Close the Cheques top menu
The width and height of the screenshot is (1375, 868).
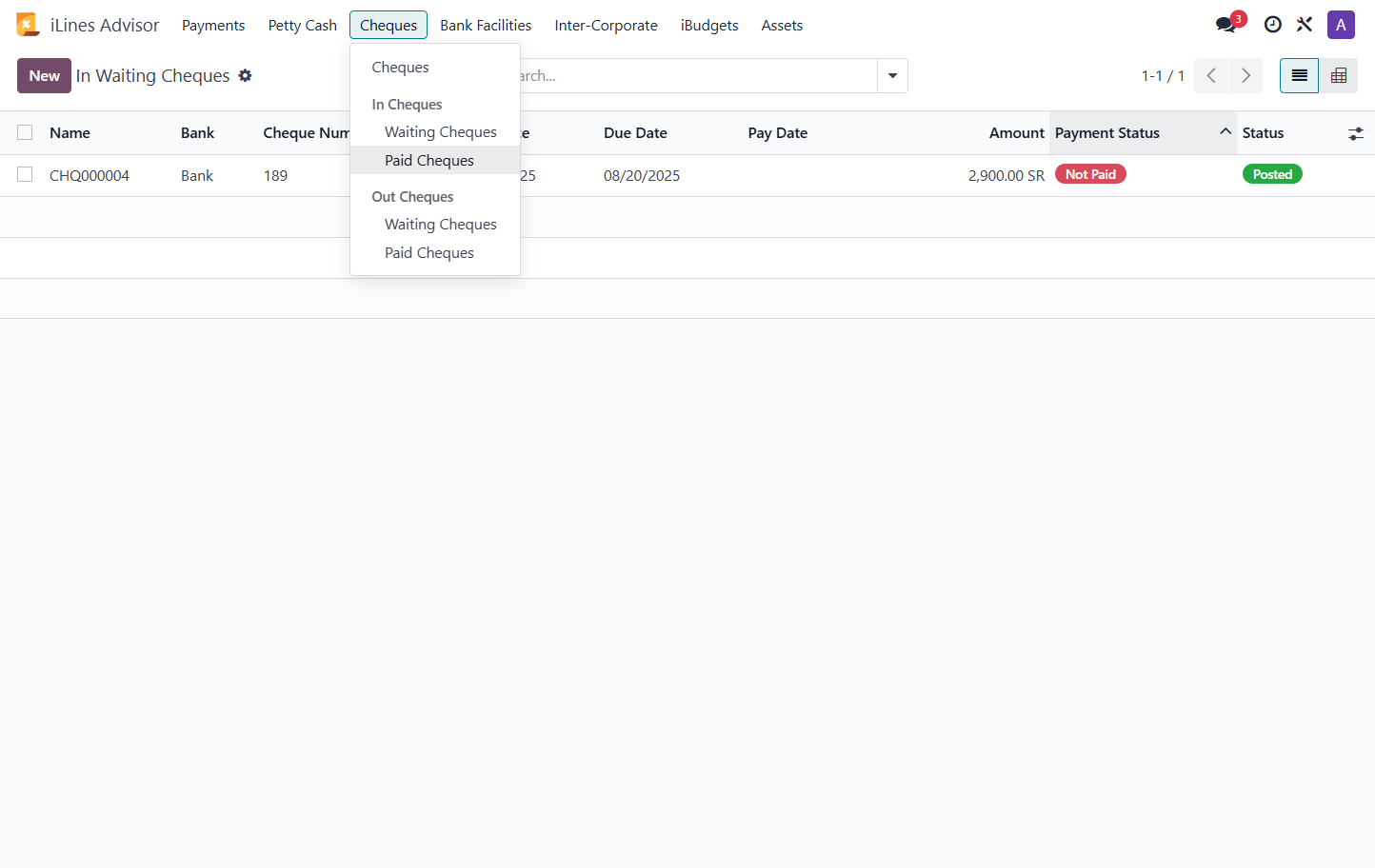pos(389,25)
